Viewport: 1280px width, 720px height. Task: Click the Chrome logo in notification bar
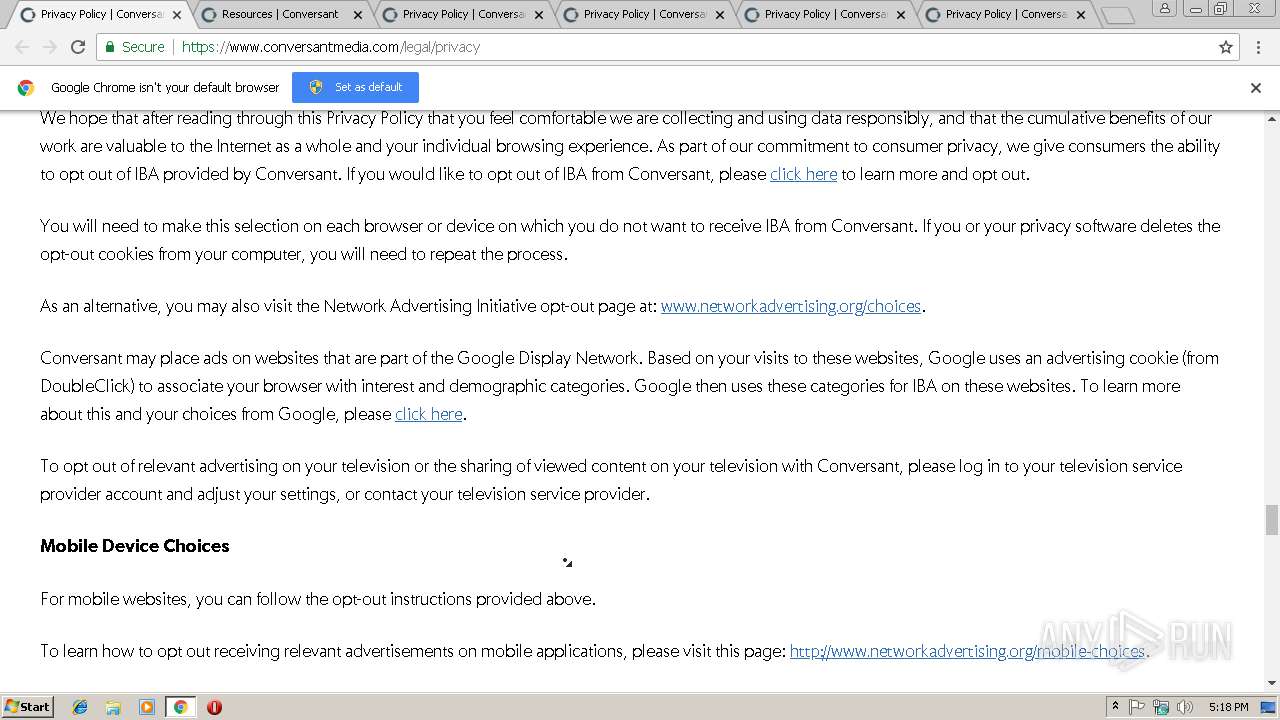tap(26, 88)
